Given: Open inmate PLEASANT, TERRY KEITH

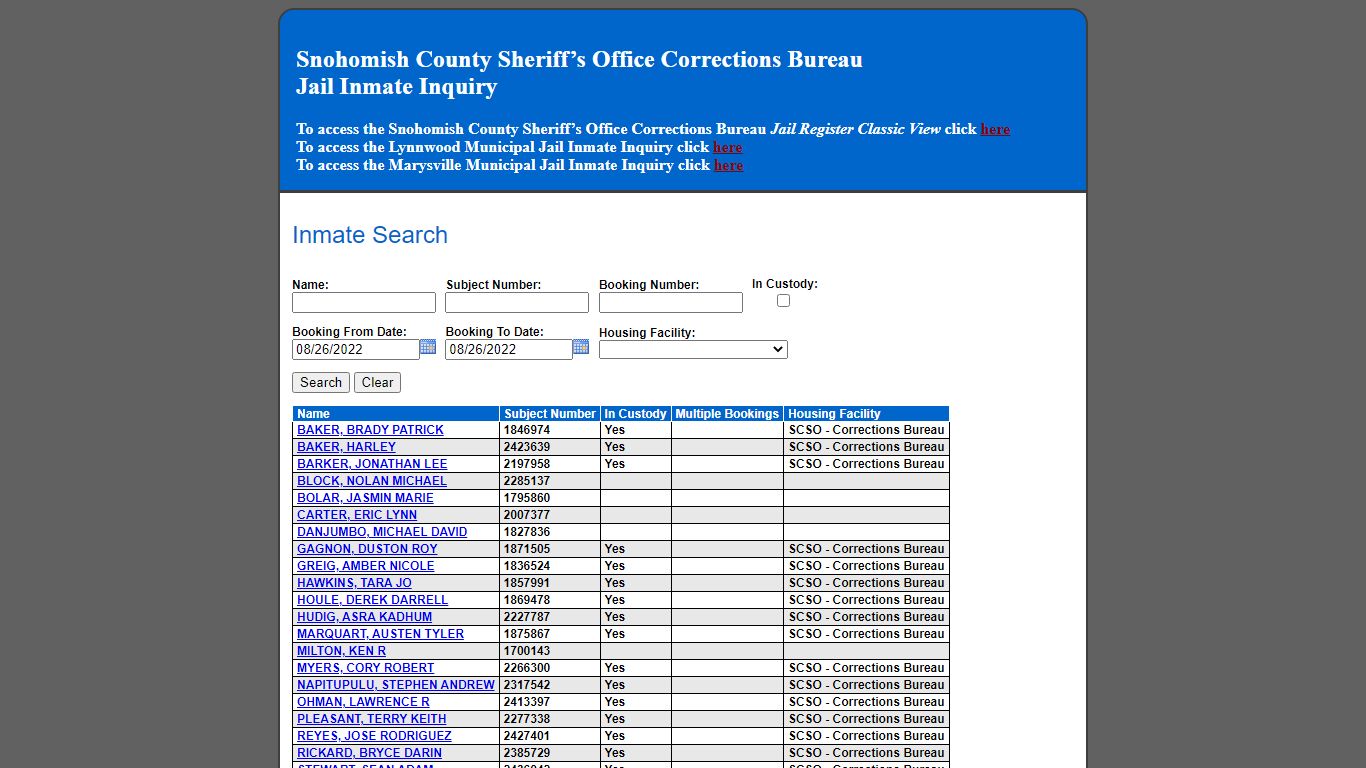Looking at the screenshot, I should click(x=371, y=719).
